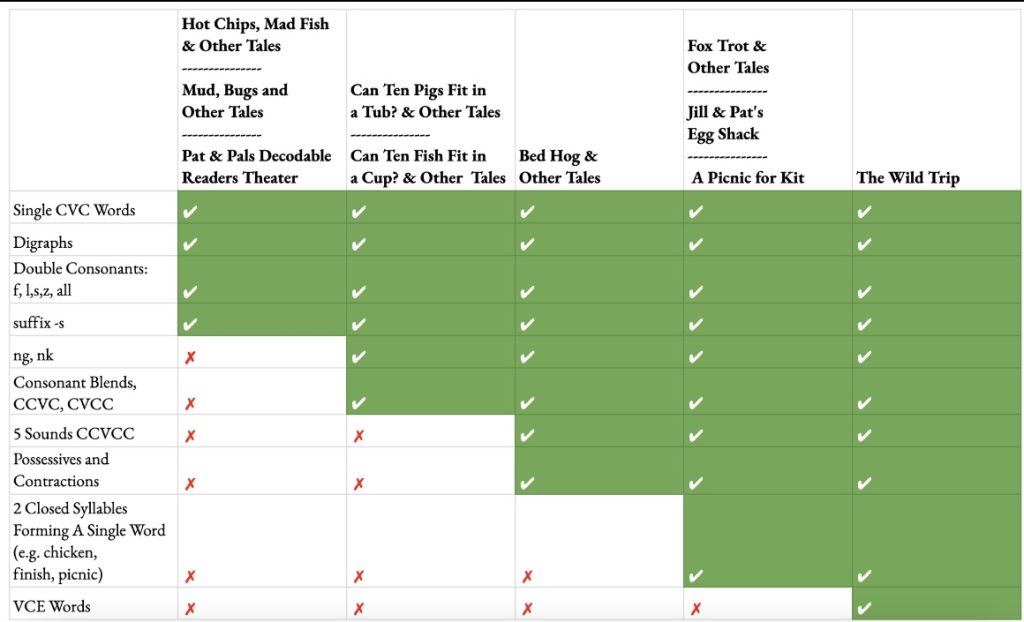Click the 5 Sounds CCVCC checkmark under Bed Hog
The width and height of the screenshot is (1024, 622).
click(528, 436)
